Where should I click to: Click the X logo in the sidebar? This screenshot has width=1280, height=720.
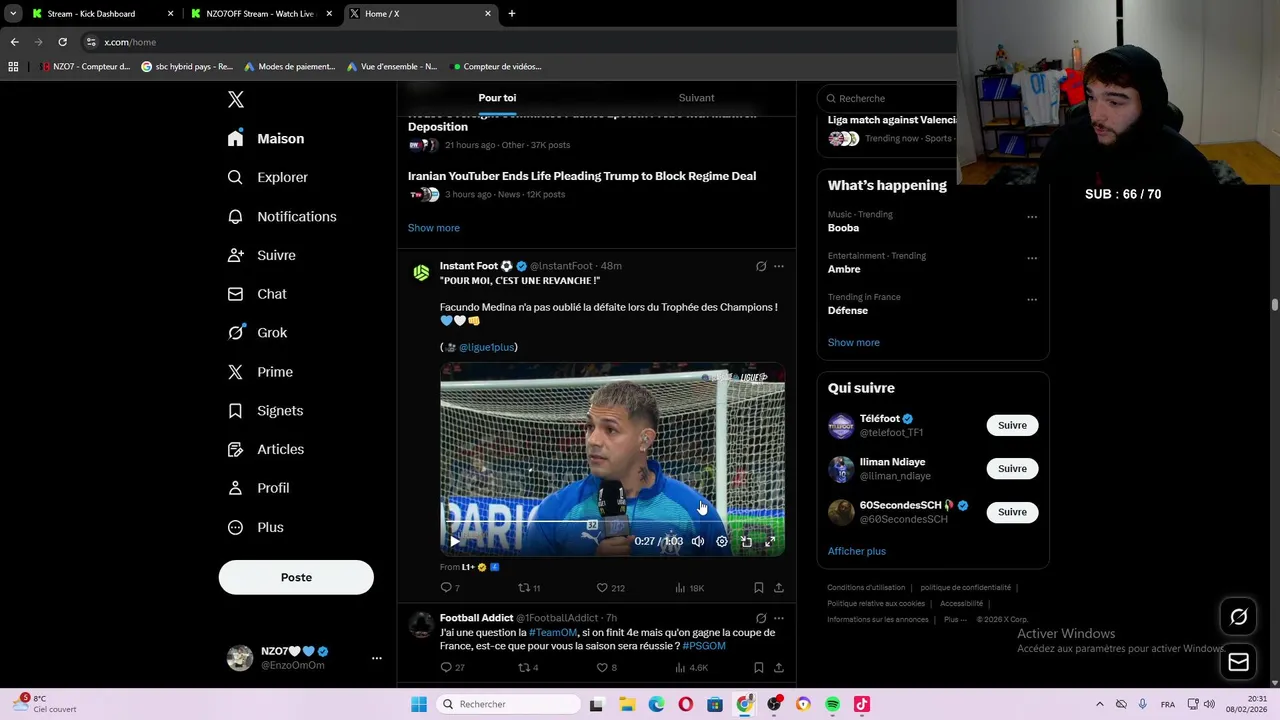click(236, 99)
